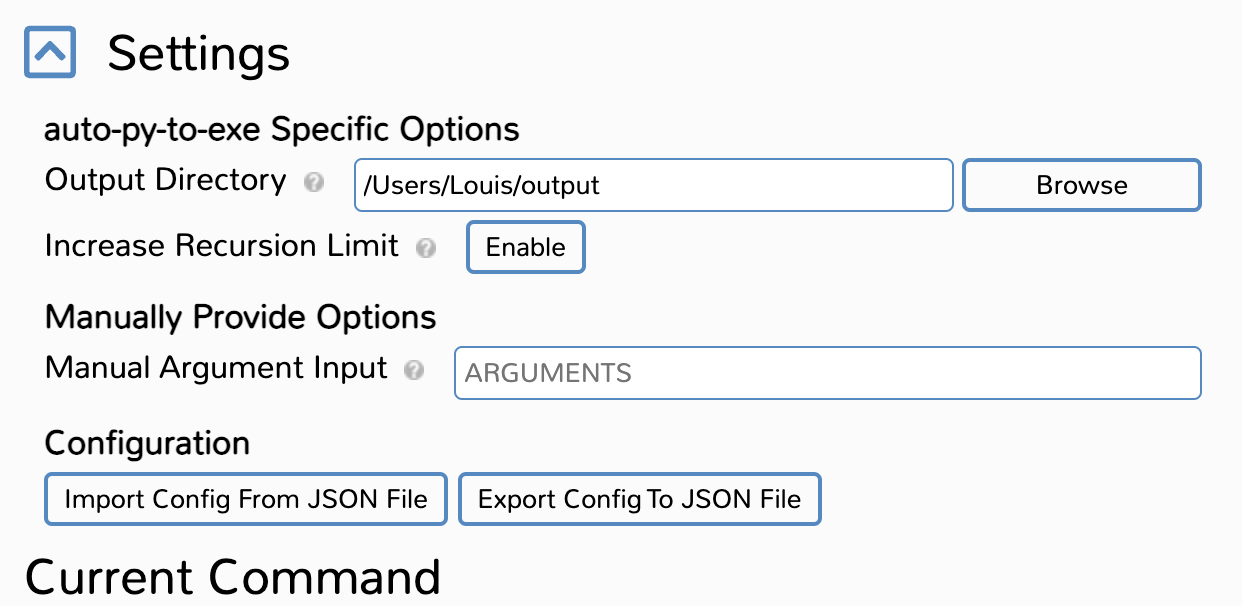Click the Manual Argument Input question-mark icon

414,371
